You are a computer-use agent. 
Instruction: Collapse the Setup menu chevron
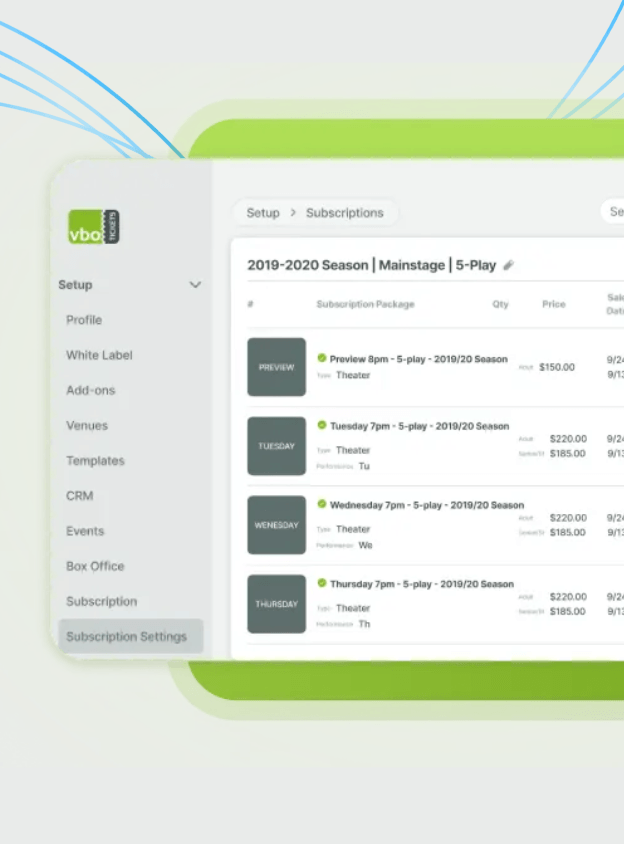(195, 285)
